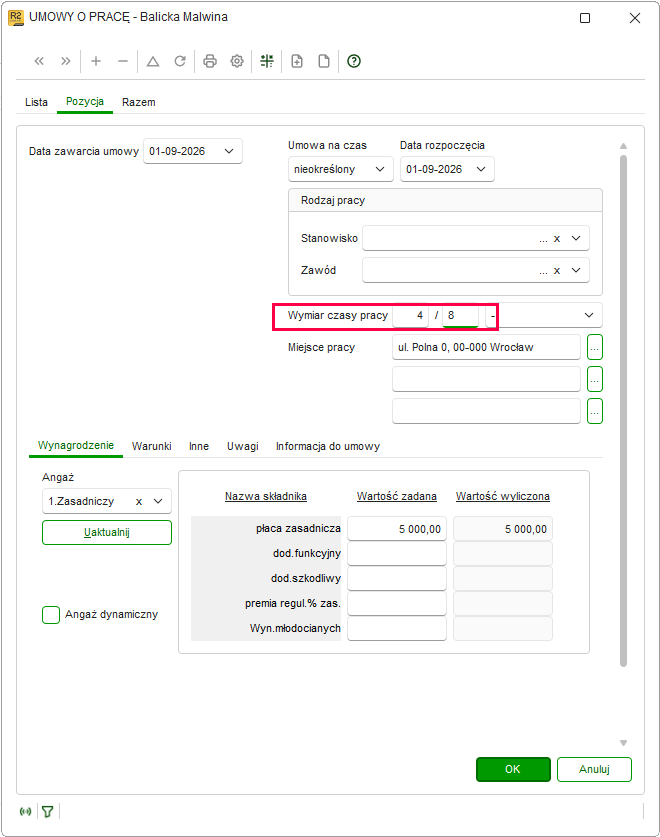Click the work time denominator field showing 8
The height and width of the screenshot is (837, 660).
tap(460, 315)
